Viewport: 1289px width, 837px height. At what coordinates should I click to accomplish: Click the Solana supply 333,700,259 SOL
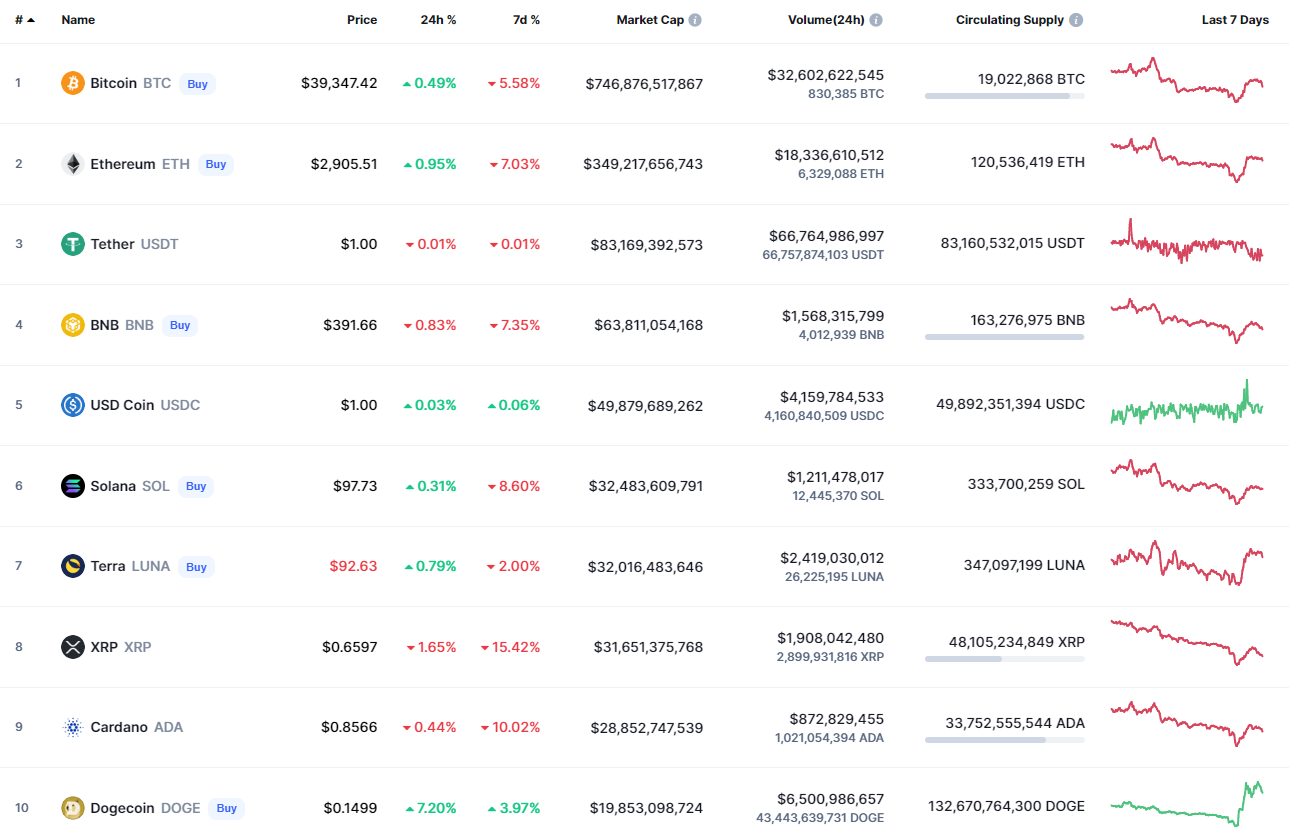[x=1026, y=484]
